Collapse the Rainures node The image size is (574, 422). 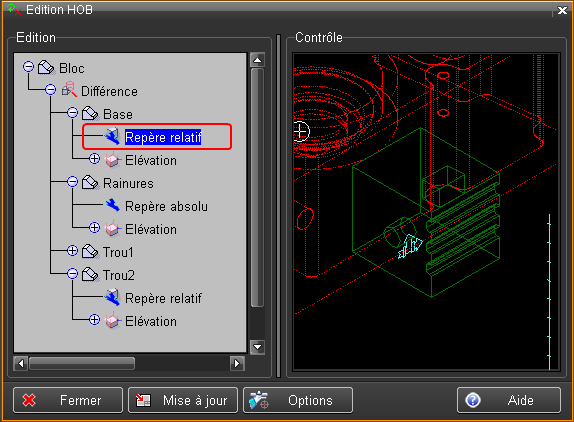coord(72,182)
